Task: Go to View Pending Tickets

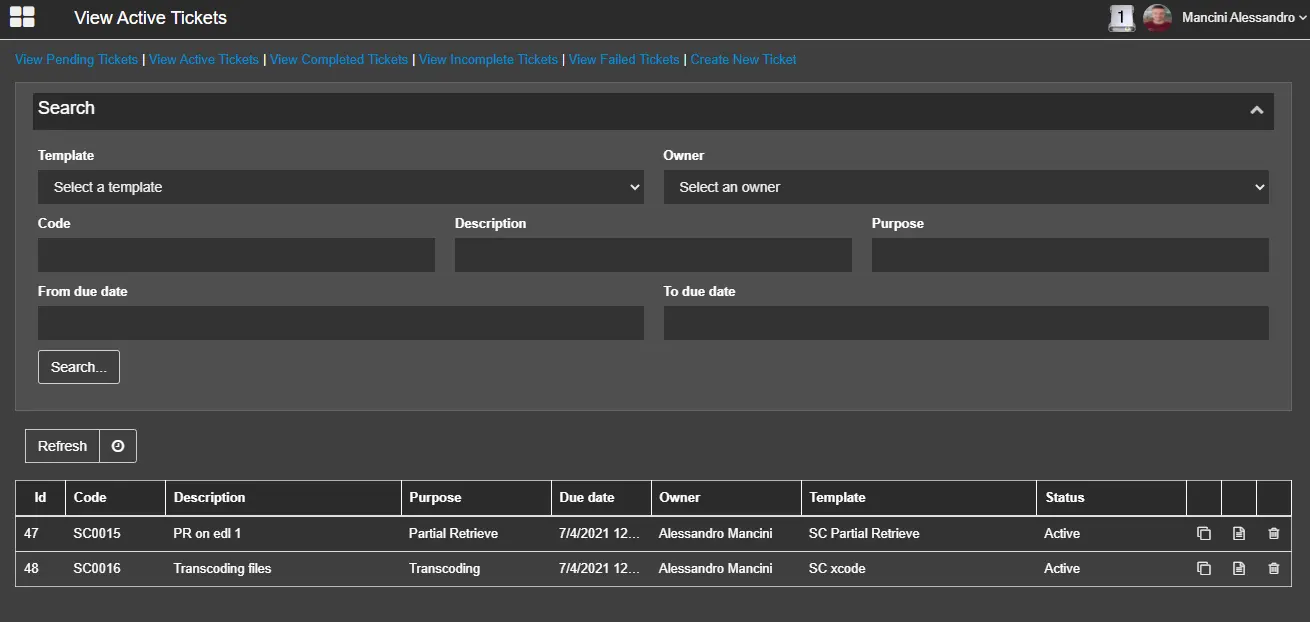Action: [76, 60]
